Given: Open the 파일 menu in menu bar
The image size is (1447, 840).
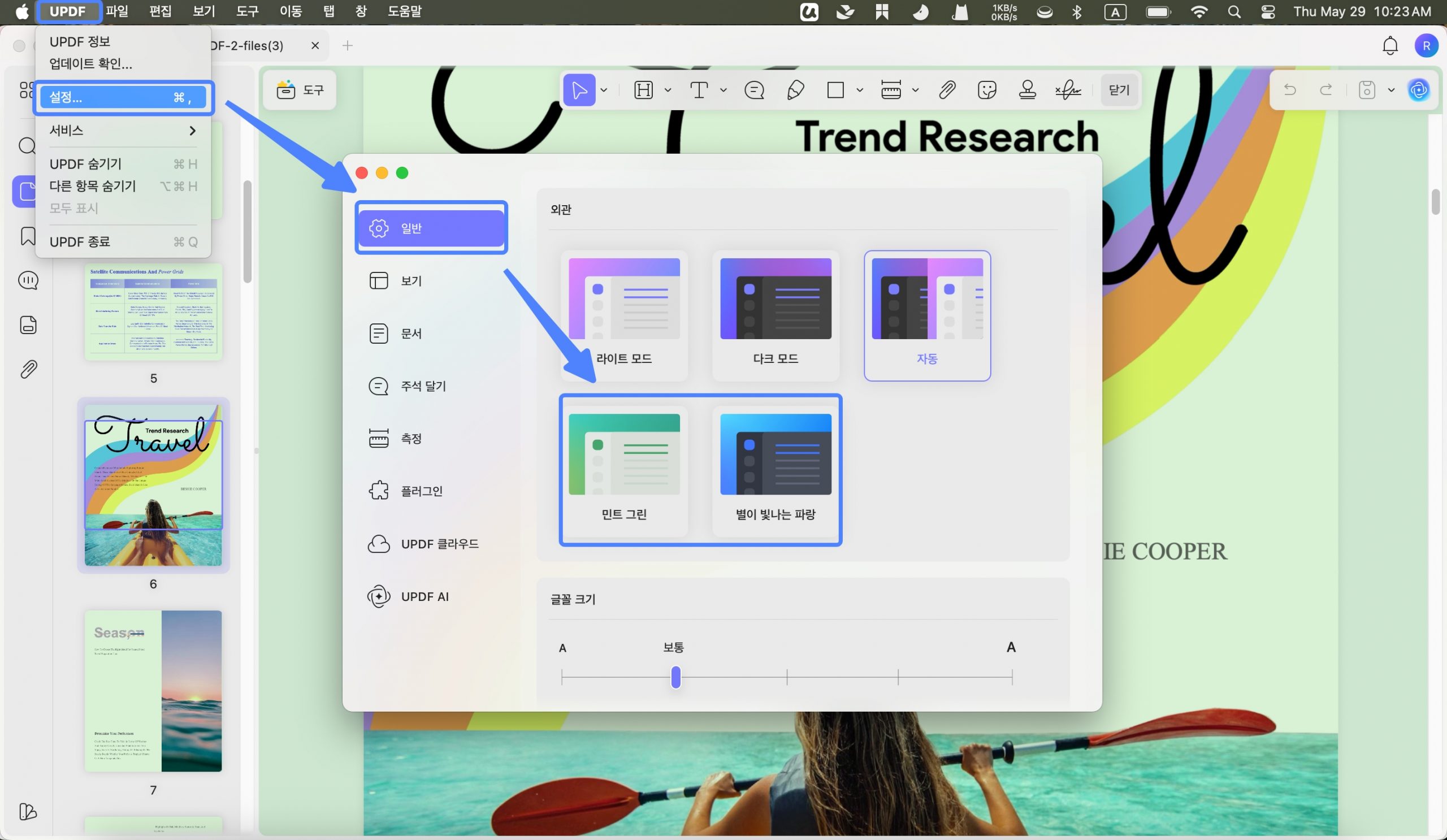Looking at the screenshot, I should 117,11.
